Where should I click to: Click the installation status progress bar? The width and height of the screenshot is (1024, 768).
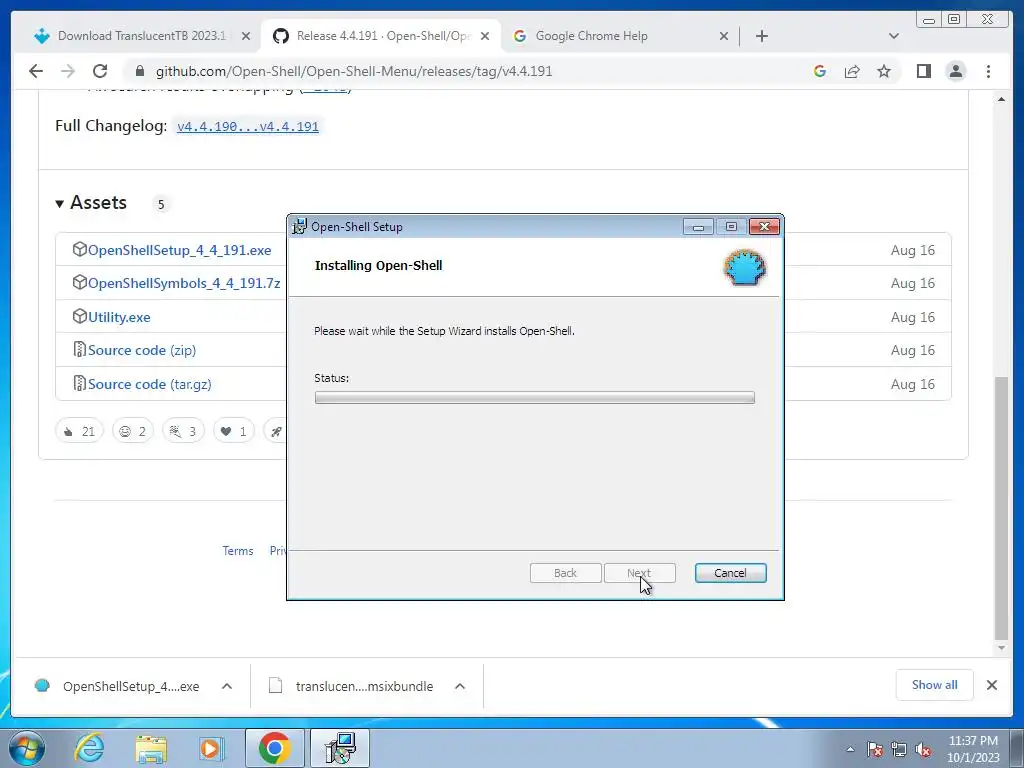pos(534,398)
